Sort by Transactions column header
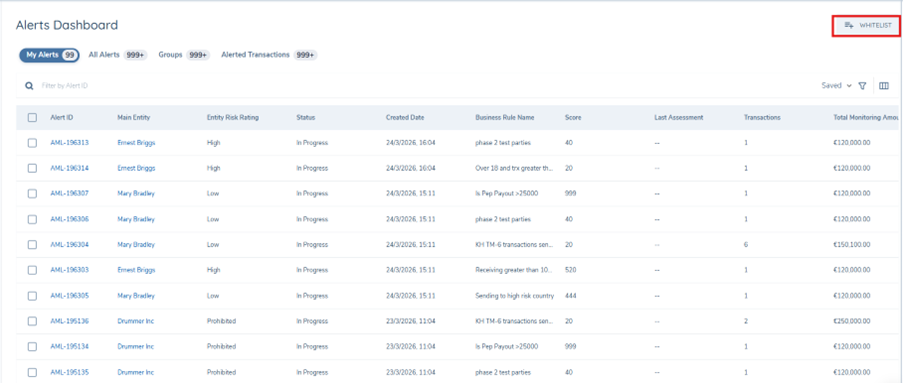The image size is (903, 383). coord(762,117)
